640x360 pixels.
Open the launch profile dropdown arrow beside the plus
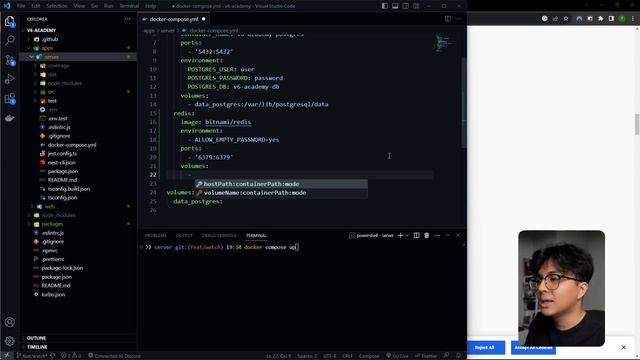(407, 236)
